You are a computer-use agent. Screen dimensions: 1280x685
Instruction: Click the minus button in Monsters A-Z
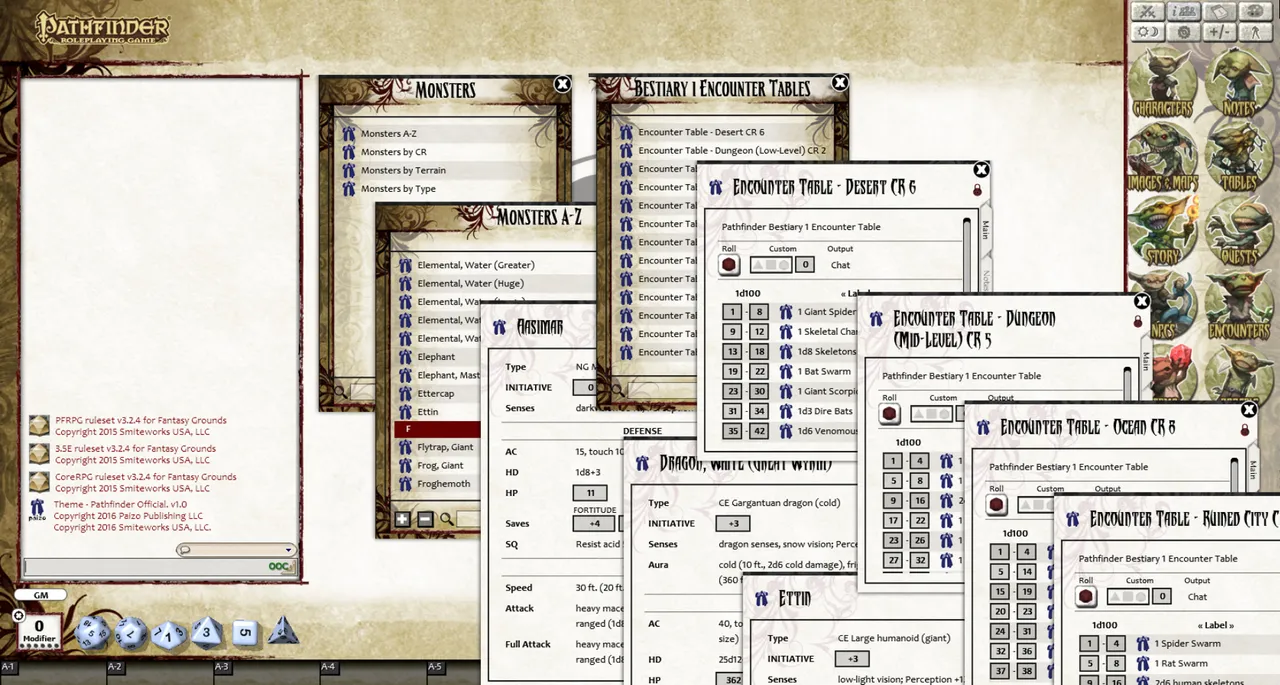(x=425, y=519)
